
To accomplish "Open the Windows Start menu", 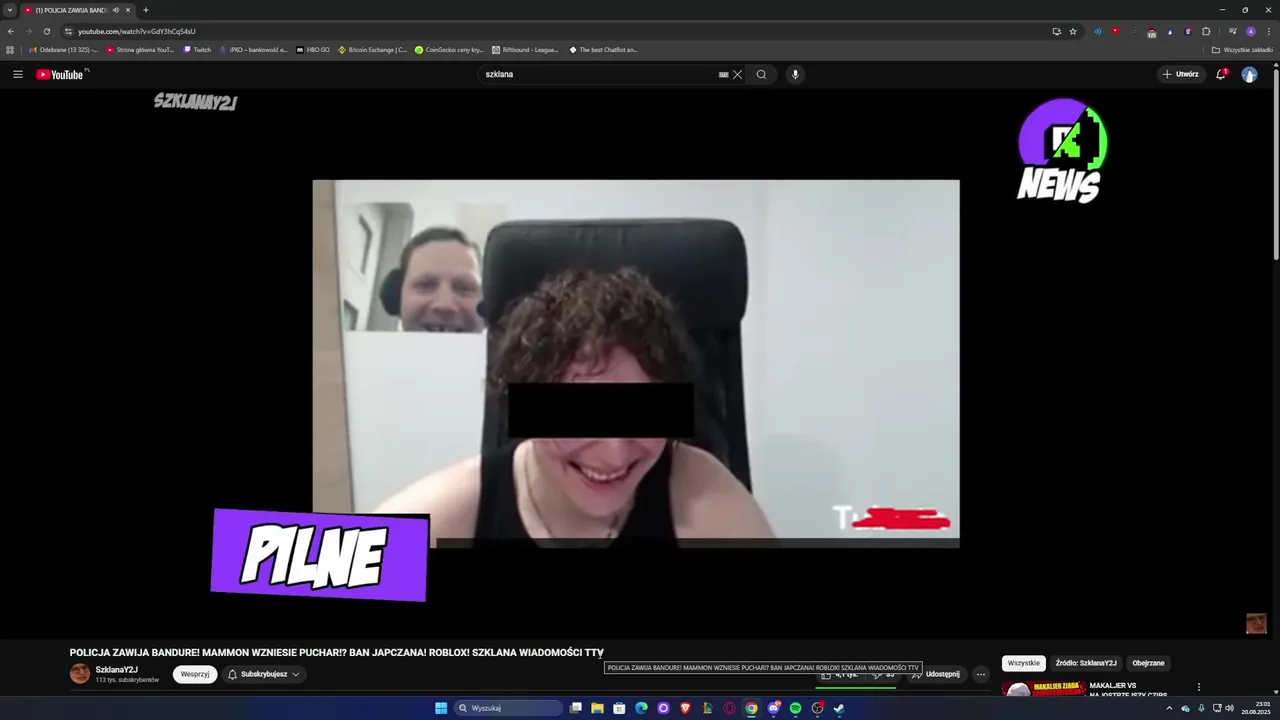I will 441,708.
